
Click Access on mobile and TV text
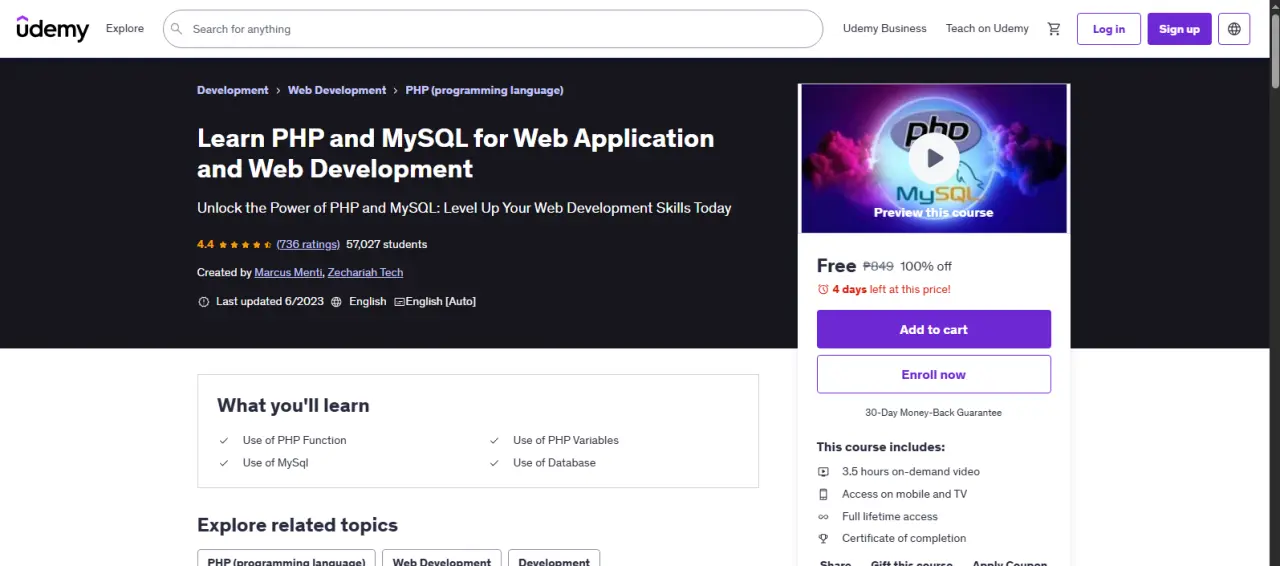point(904,494)
